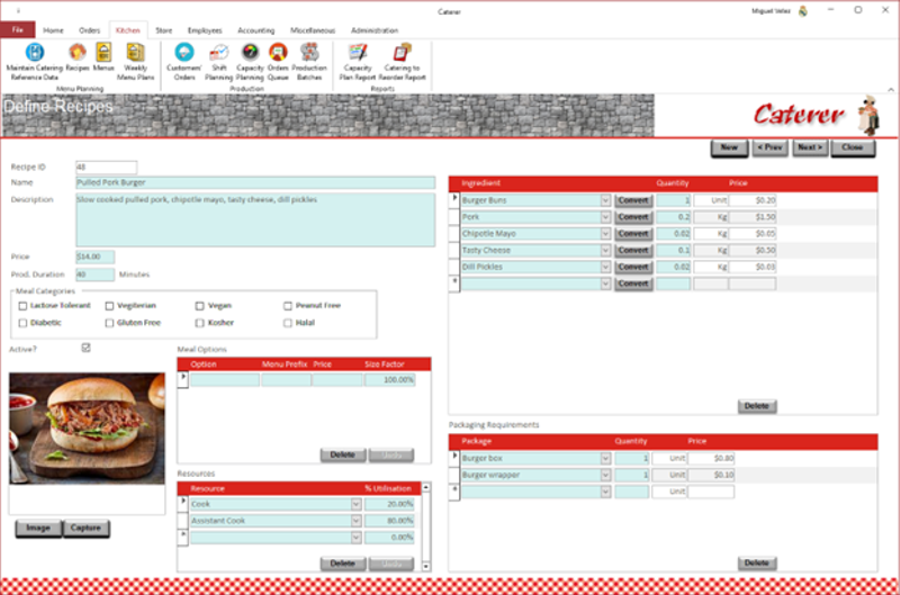Viewport: 900px width, 595px height.
Task: Open Maintain Catering Reference Data
Action: tap(34, 62)
